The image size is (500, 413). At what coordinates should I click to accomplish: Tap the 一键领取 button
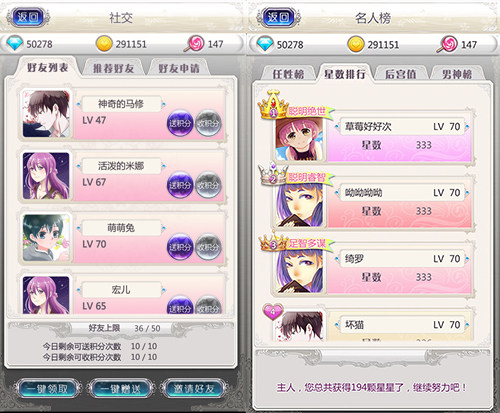pyautogui.click(x=47, y=389)
